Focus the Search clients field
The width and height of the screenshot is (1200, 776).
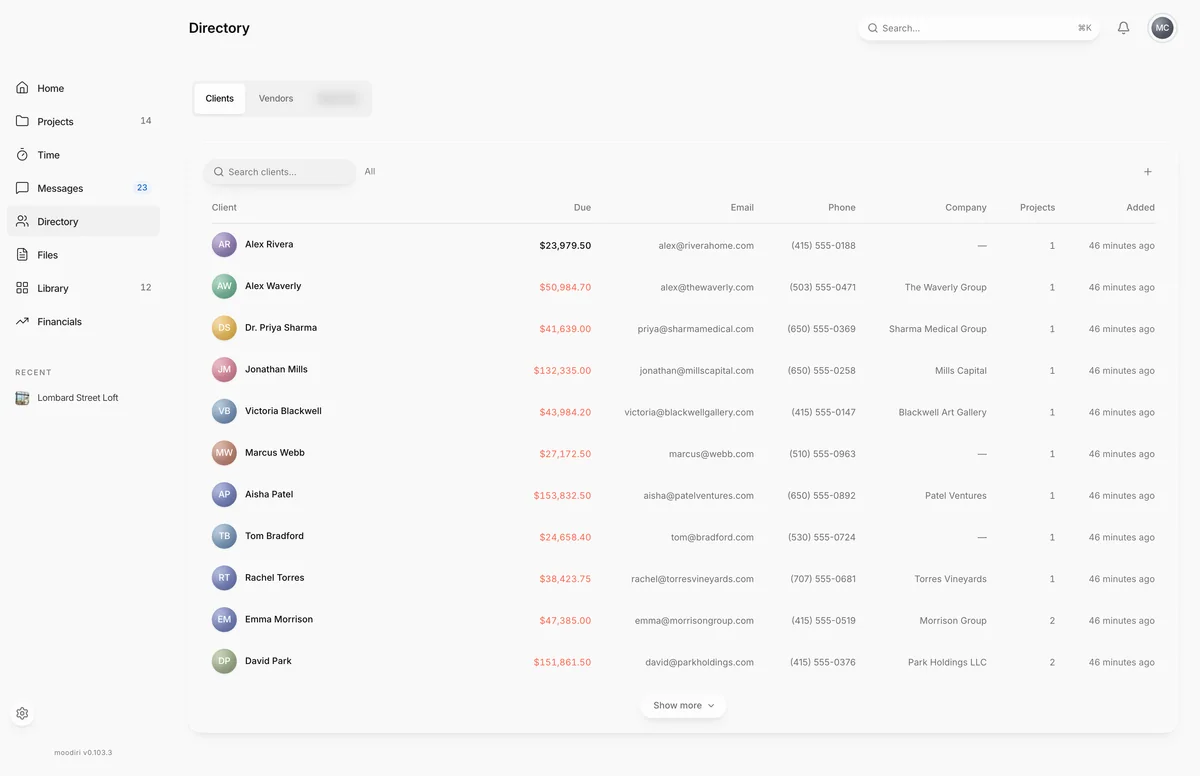280,172
